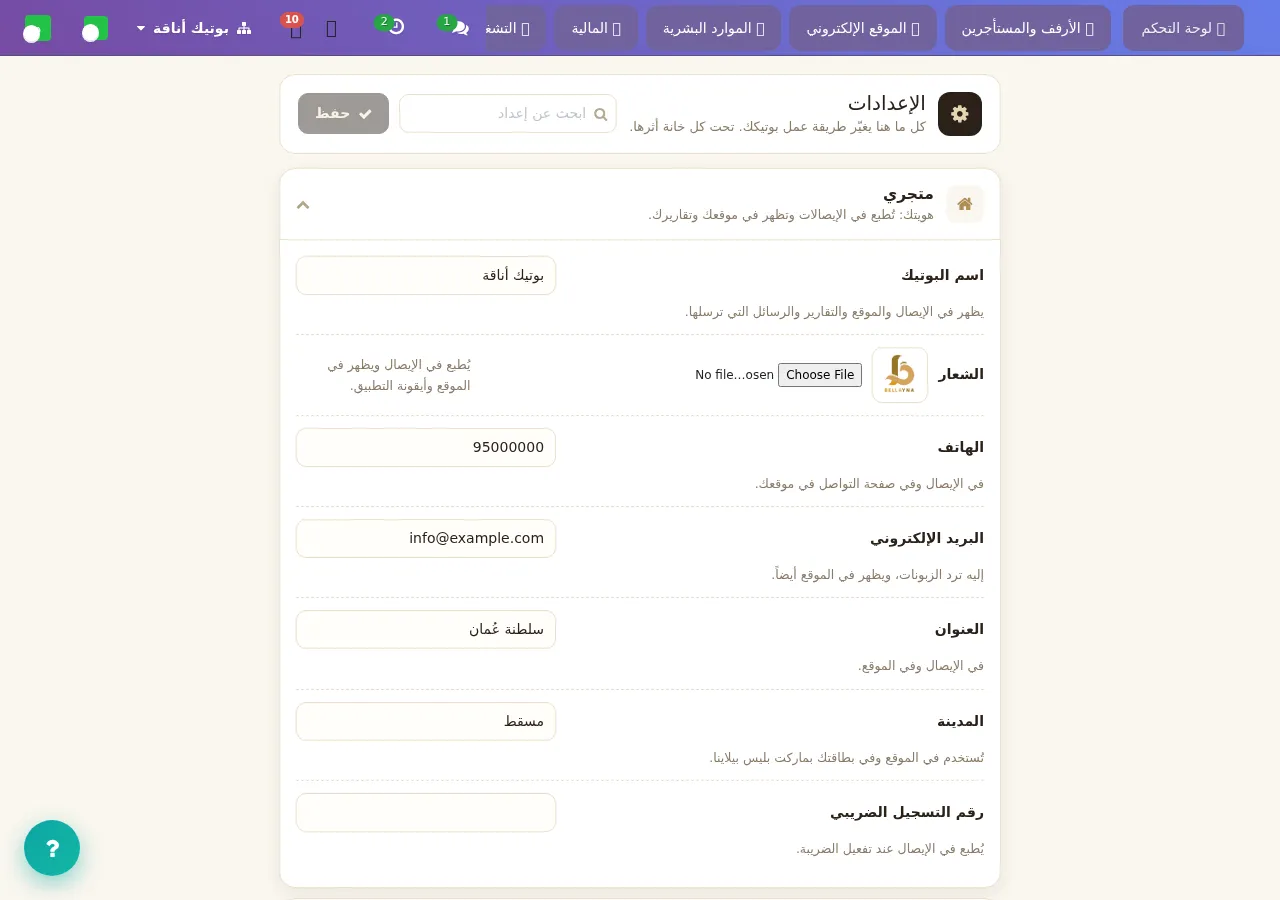Click the اسم البوتيك label
Viewport: 1280px width, 900px height.
(942, 275)
